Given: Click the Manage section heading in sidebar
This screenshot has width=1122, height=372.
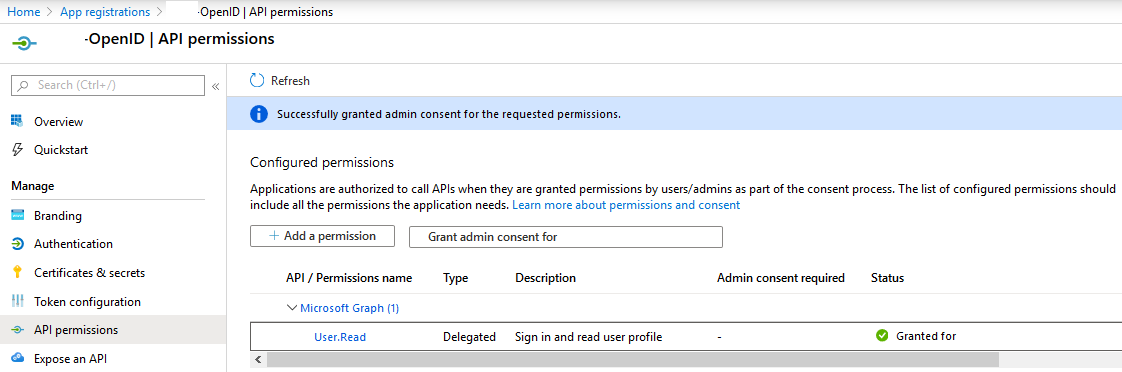Looking at the screenshot, I should coord(33,186).
